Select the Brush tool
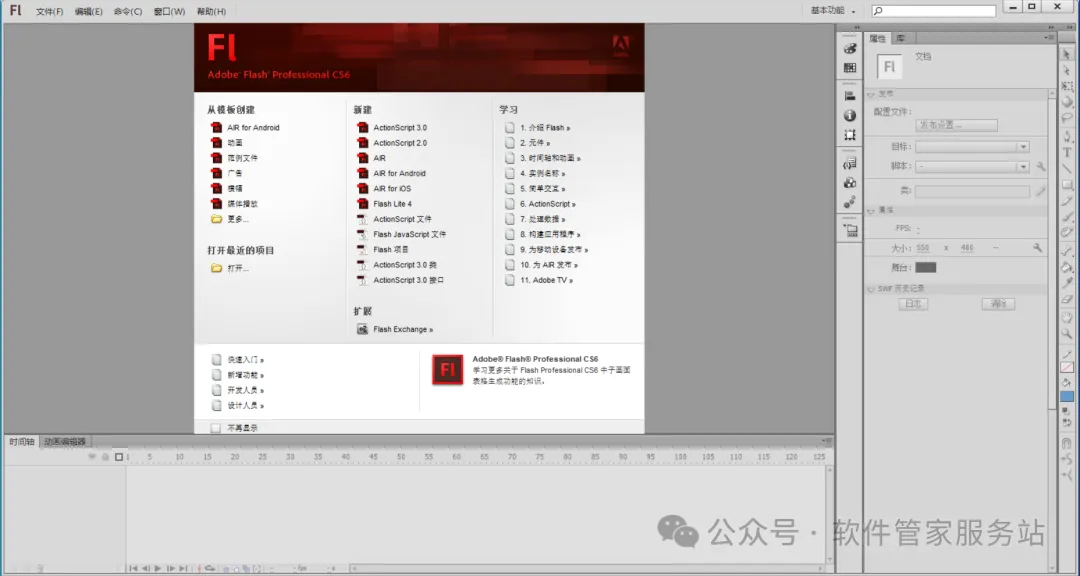Viewport: 1080px width, 576px height. pos(1067,216)
